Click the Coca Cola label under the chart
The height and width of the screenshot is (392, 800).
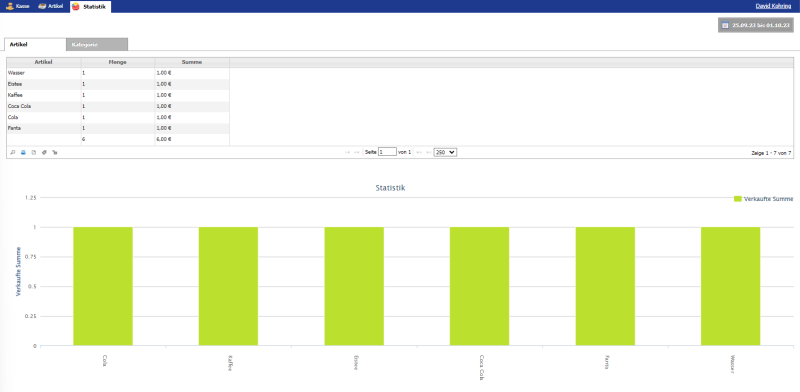[x=481, y=368]
